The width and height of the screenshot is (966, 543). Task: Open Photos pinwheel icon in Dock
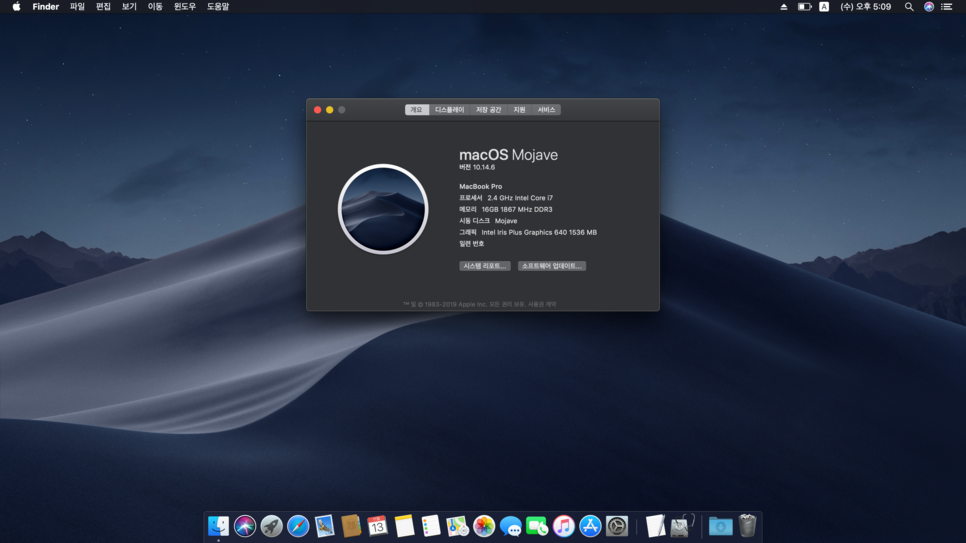484,526
